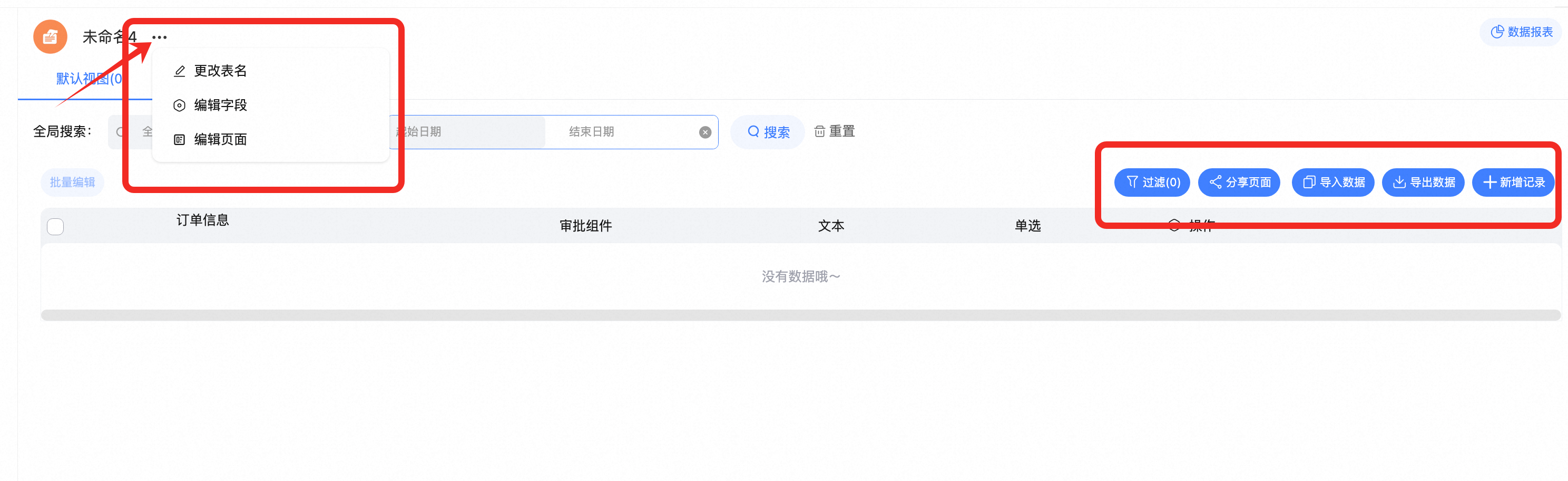
Task: Click the 分享页面 share button
Action: pos(1239,182)
